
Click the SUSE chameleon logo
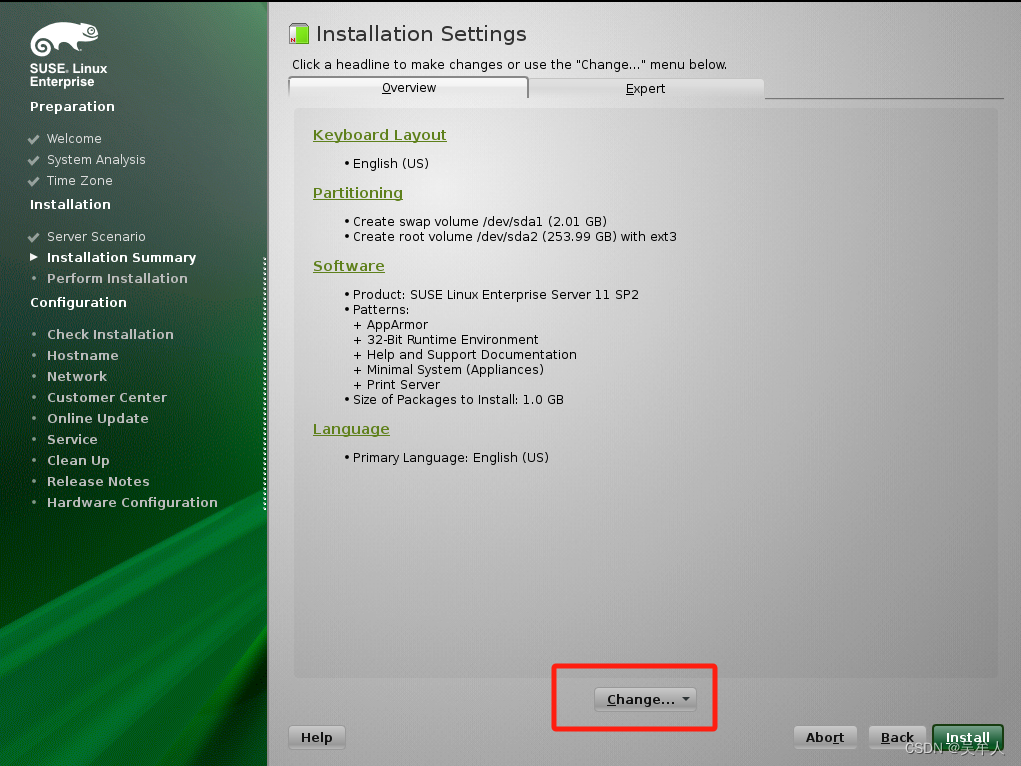[x=64, y=38]
